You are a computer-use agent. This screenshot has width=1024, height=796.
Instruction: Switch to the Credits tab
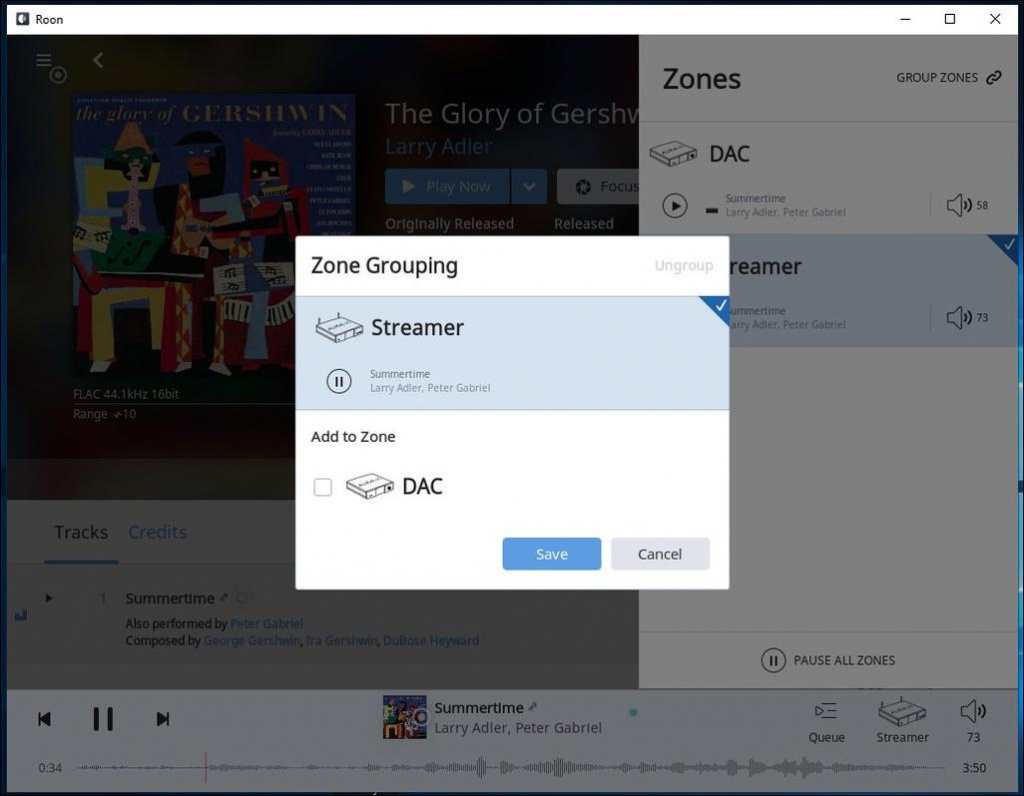pos(157,532)
